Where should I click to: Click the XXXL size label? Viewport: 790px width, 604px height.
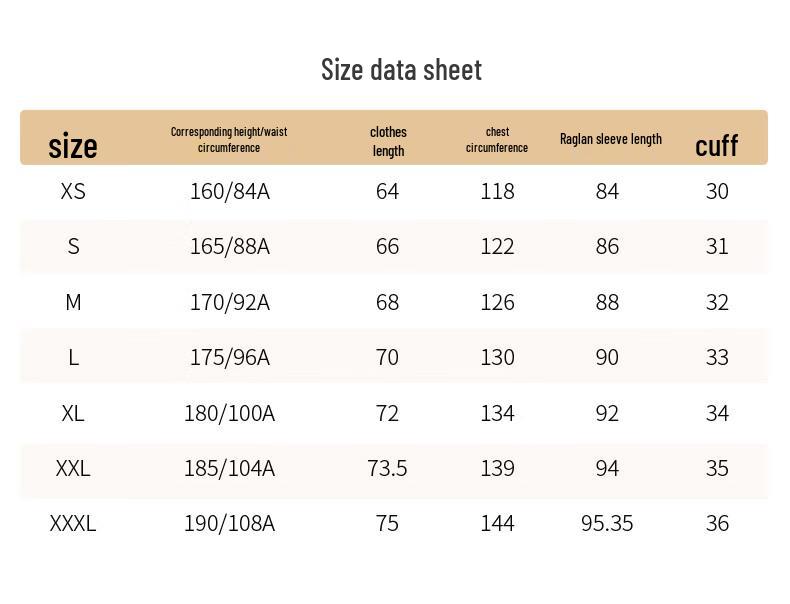point(73,523)
